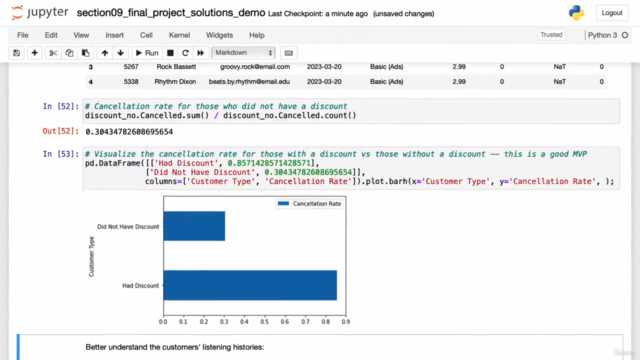Restart the kernel circular arrow icon
Screen dimensions: 640x360
tap(185, 53)
